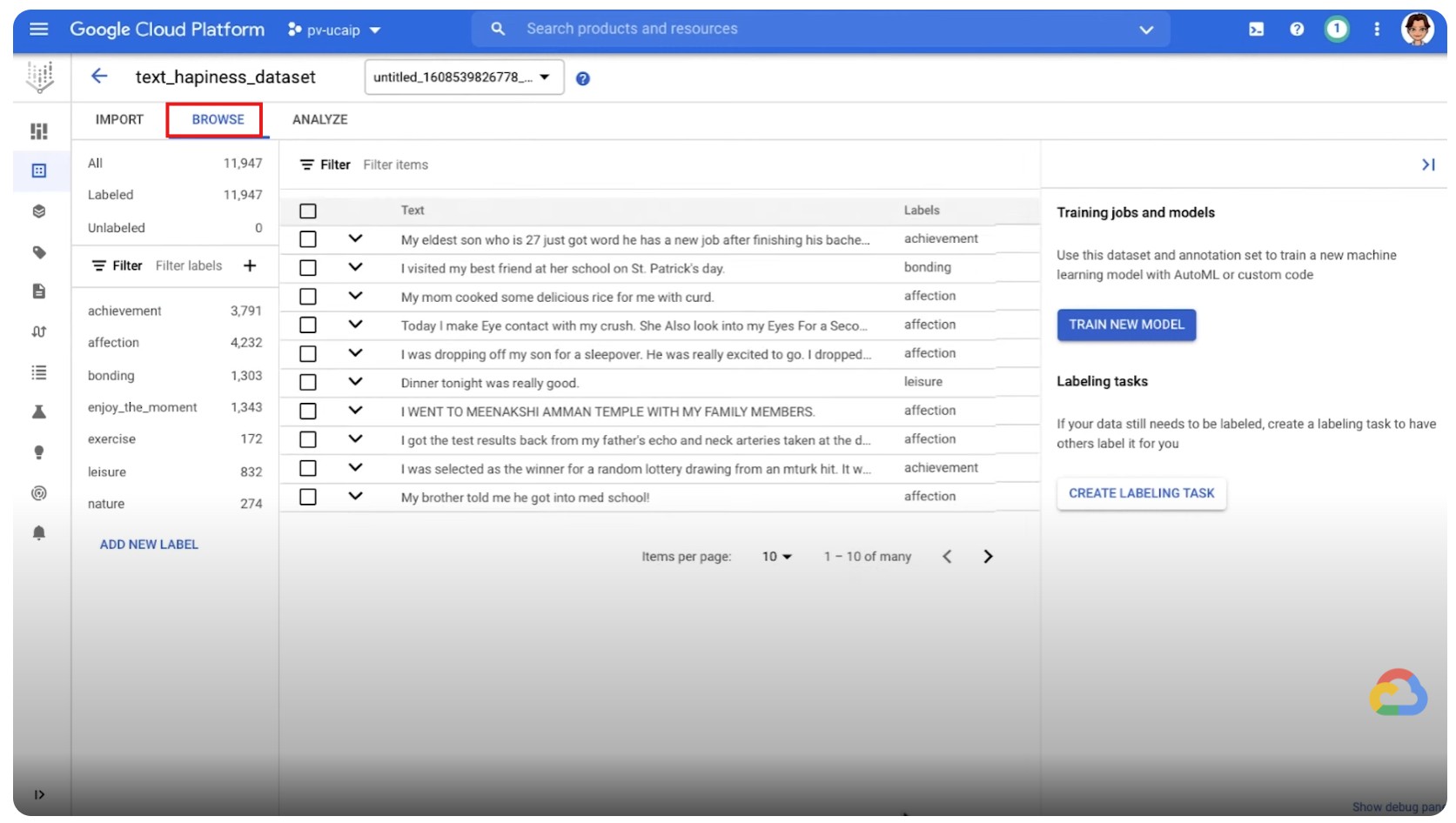Collapse the right side panel
The height and width of the screenshot is (823, 1456).
(x=1427, y=164)
